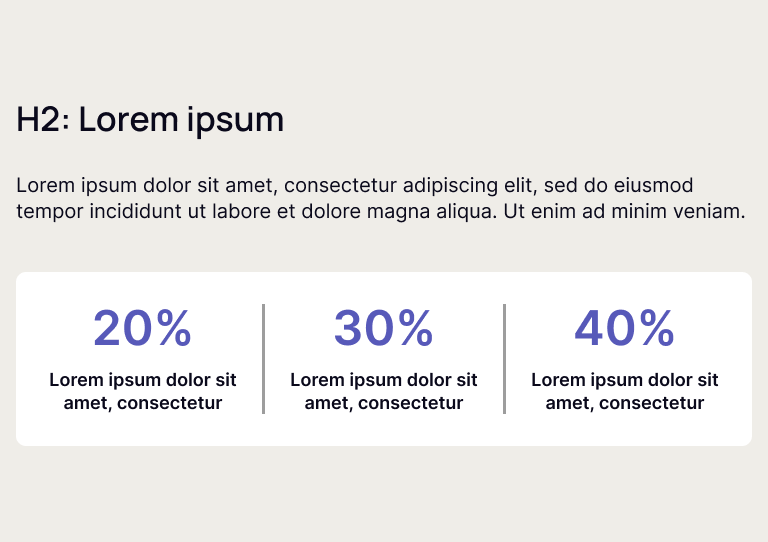Click "Lorem ipsum dolor sit" under the 30% figure
The image size is (768, 542).
pos(384,380)
